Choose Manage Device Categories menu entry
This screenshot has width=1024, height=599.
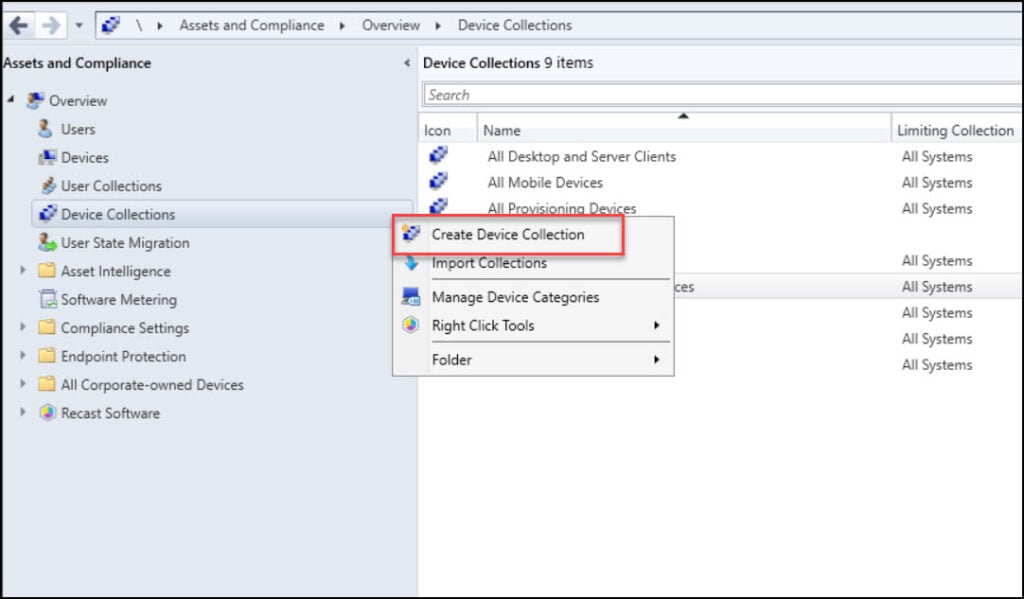(515, 297)
